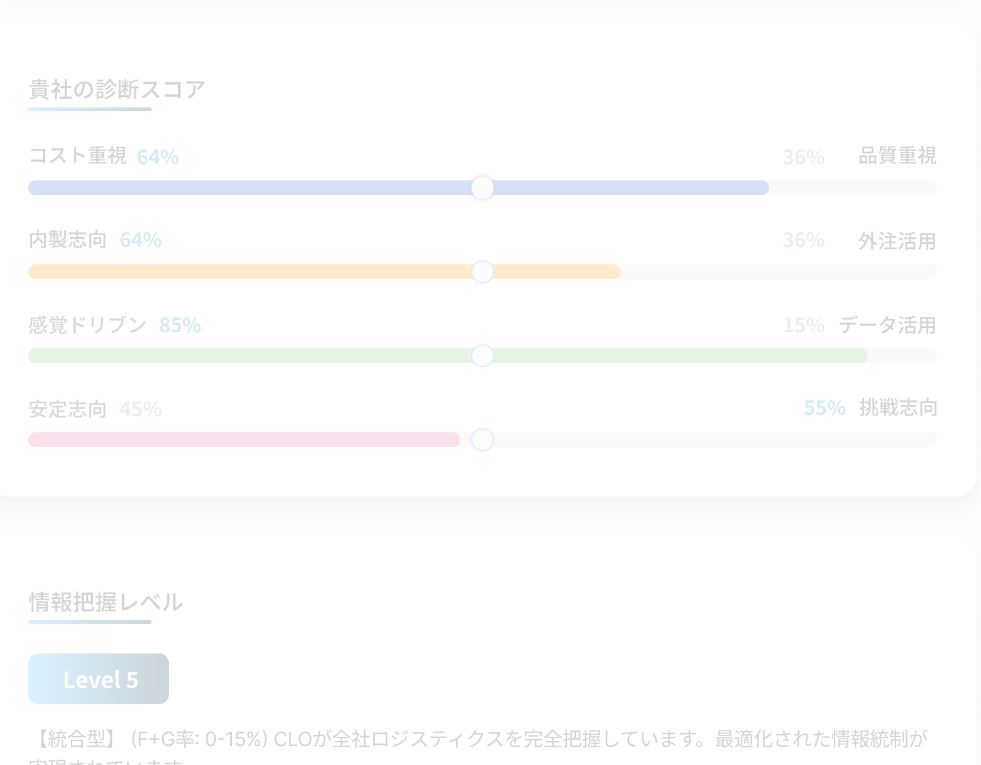Click the 外注活用 label

(897, 240)
